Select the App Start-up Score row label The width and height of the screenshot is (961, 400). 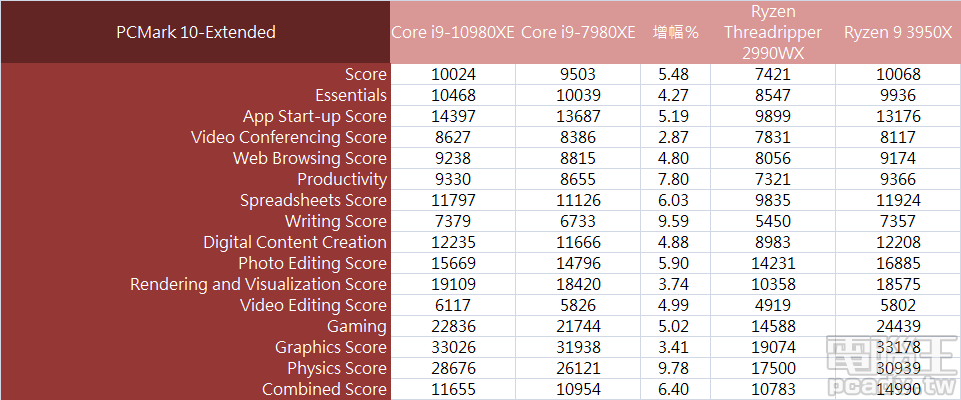[x=315, y=116]
